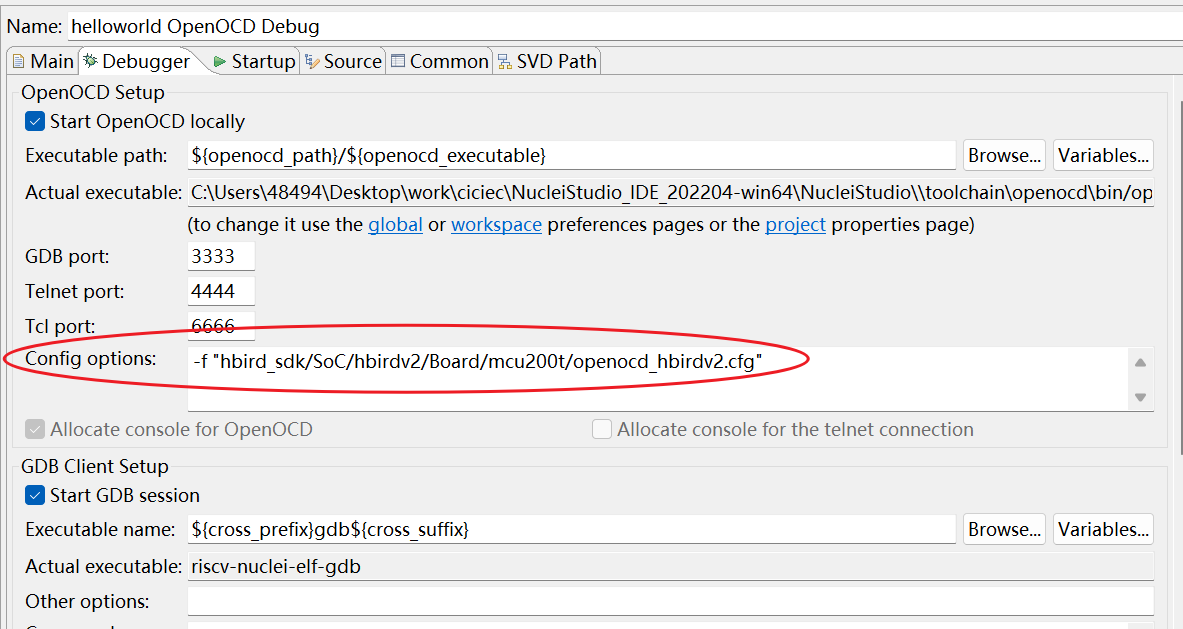This screenshot has width=1183, height=629.
Task: Open the workspace preferences link
Action: point(496,225)
